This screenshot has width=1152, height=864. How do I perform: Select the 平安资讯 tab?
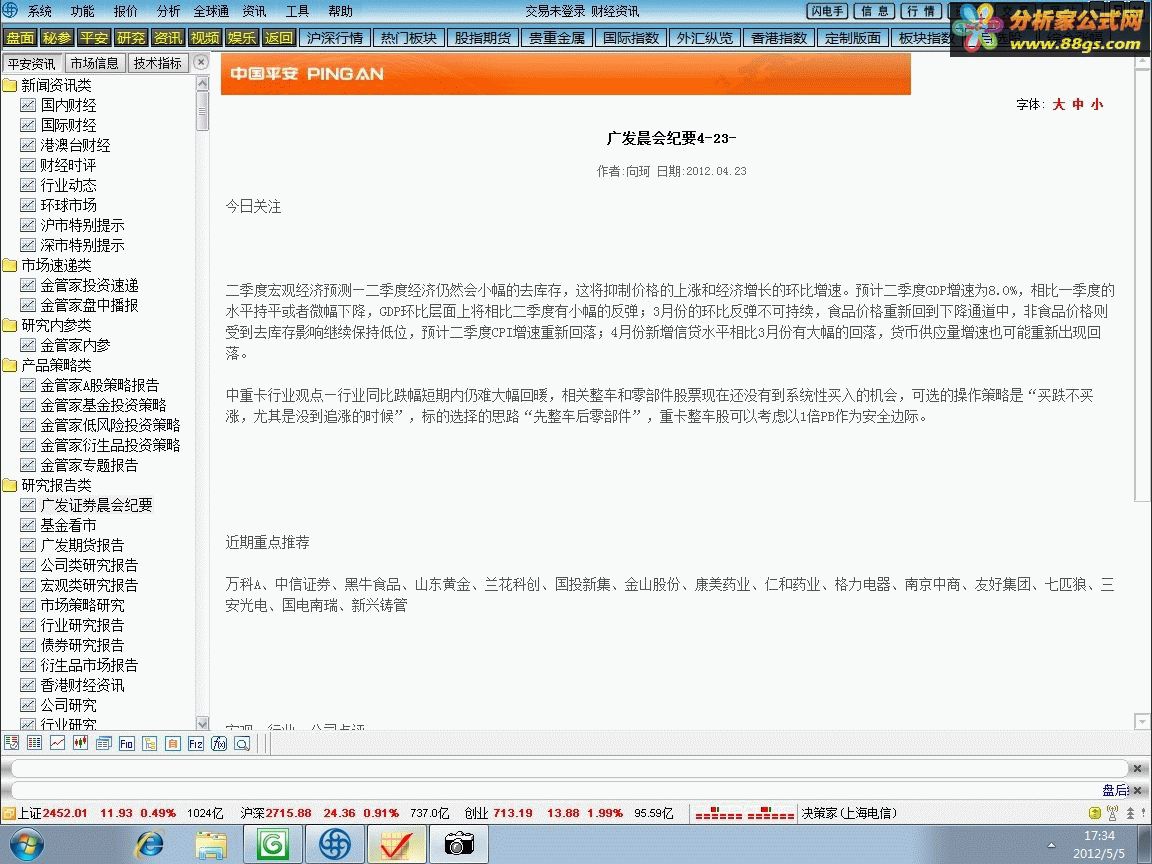coord(32,63)
